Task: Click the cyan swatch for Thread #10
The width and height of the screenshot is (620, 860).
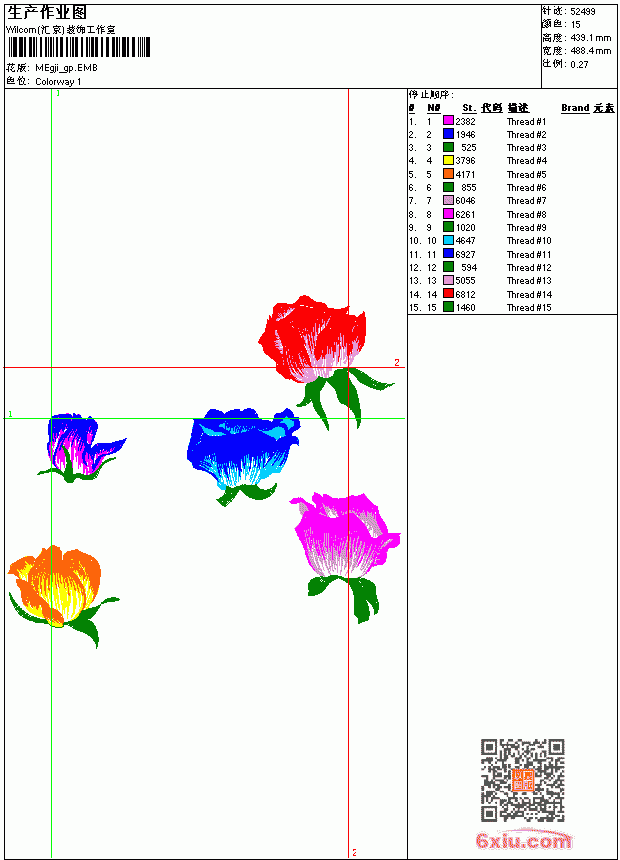Action: 448,240
